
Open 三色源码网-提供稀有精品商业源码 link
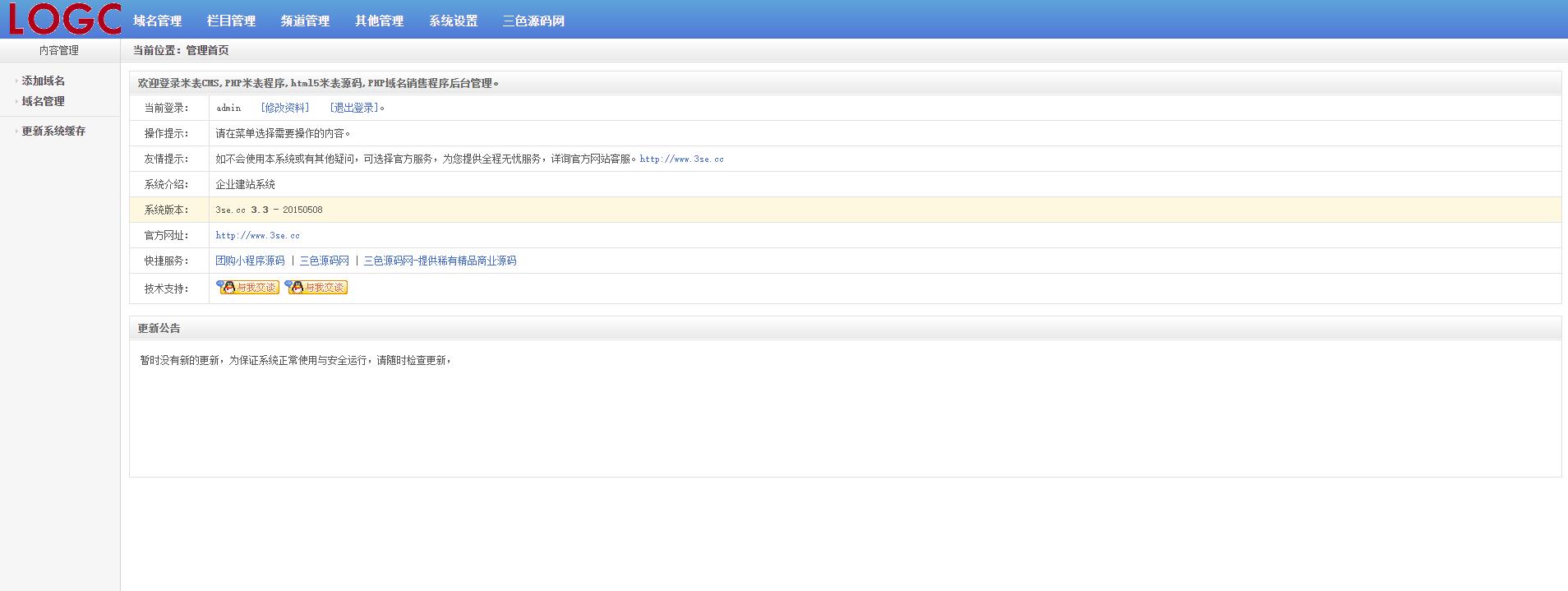tap(440, 261)
